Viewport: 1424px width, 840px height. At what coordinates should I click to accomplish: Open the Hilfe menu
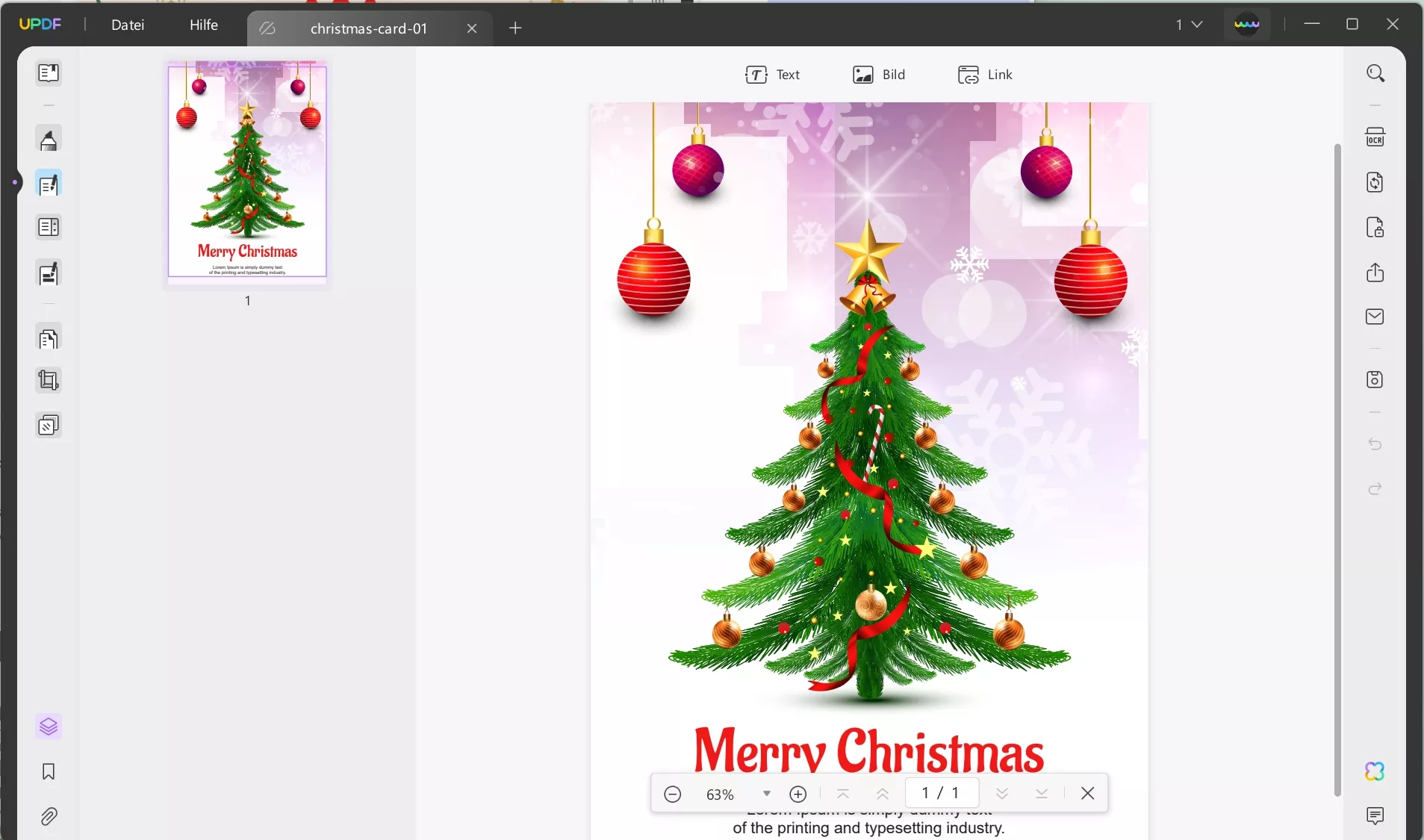204,25
